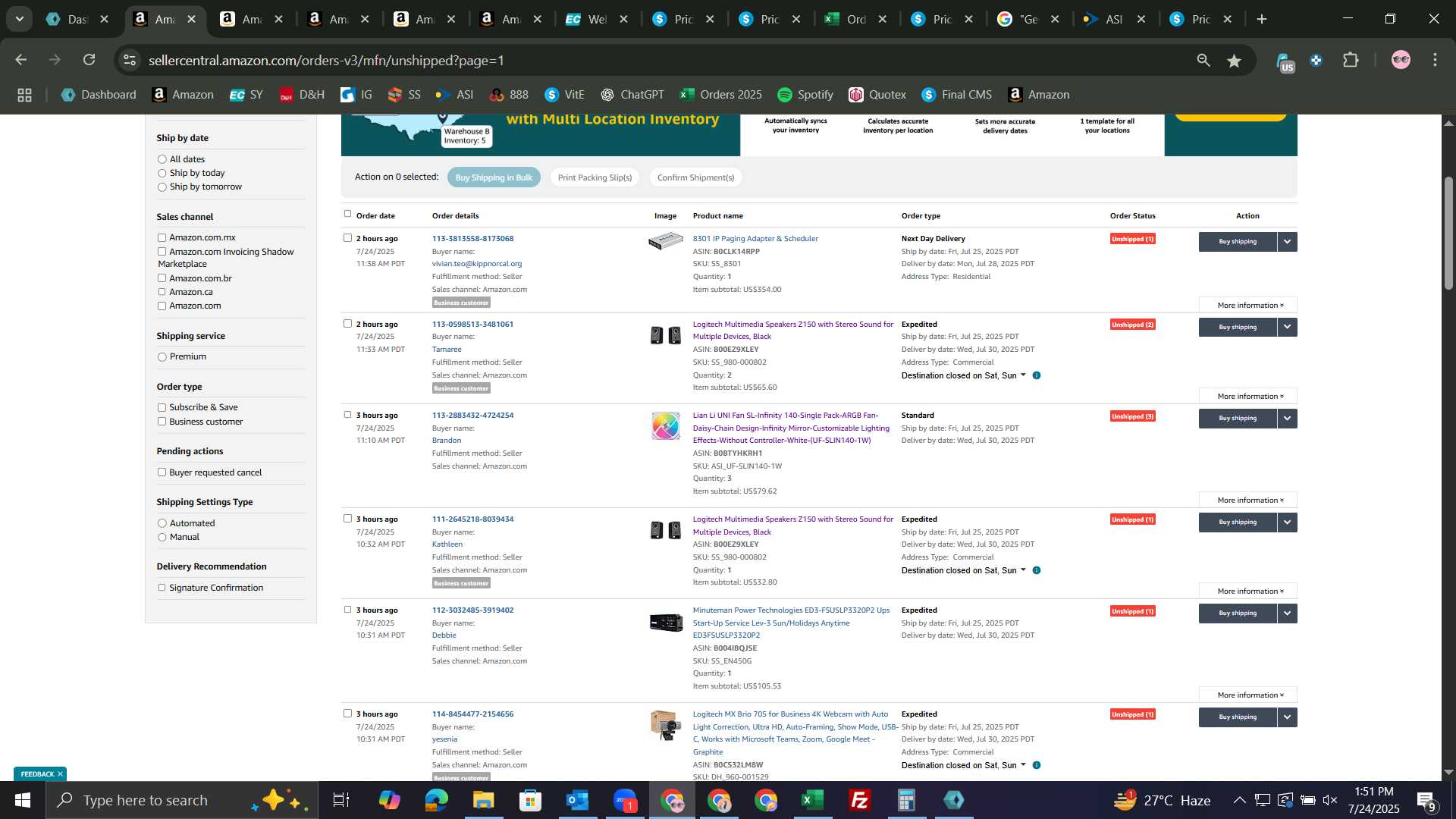Screen dimensions: 1456x819
Task: Open Buy shipping dropdown for order 113-0598513-3481061
Action: pyautogui.click(x=1287, y=328)
